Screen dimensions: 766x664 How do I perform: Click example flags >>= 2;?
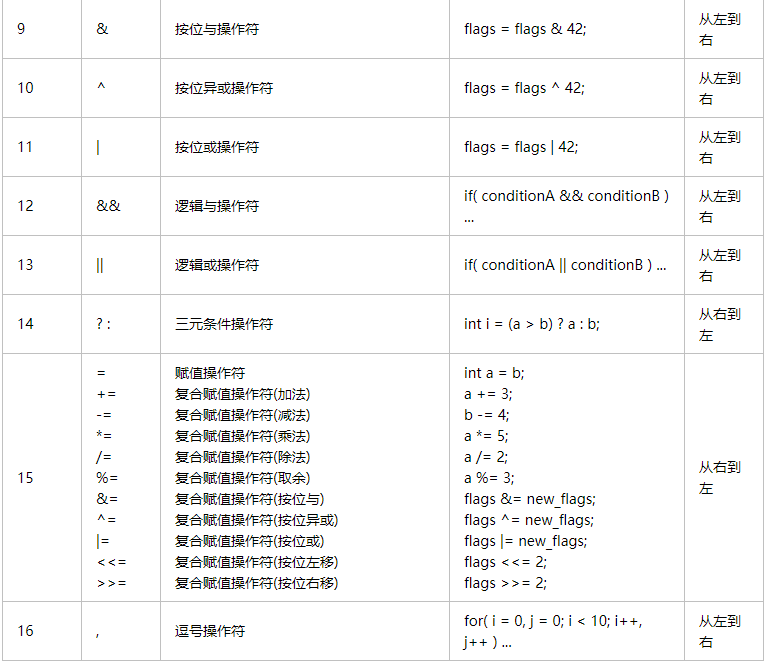pos(505,583)
